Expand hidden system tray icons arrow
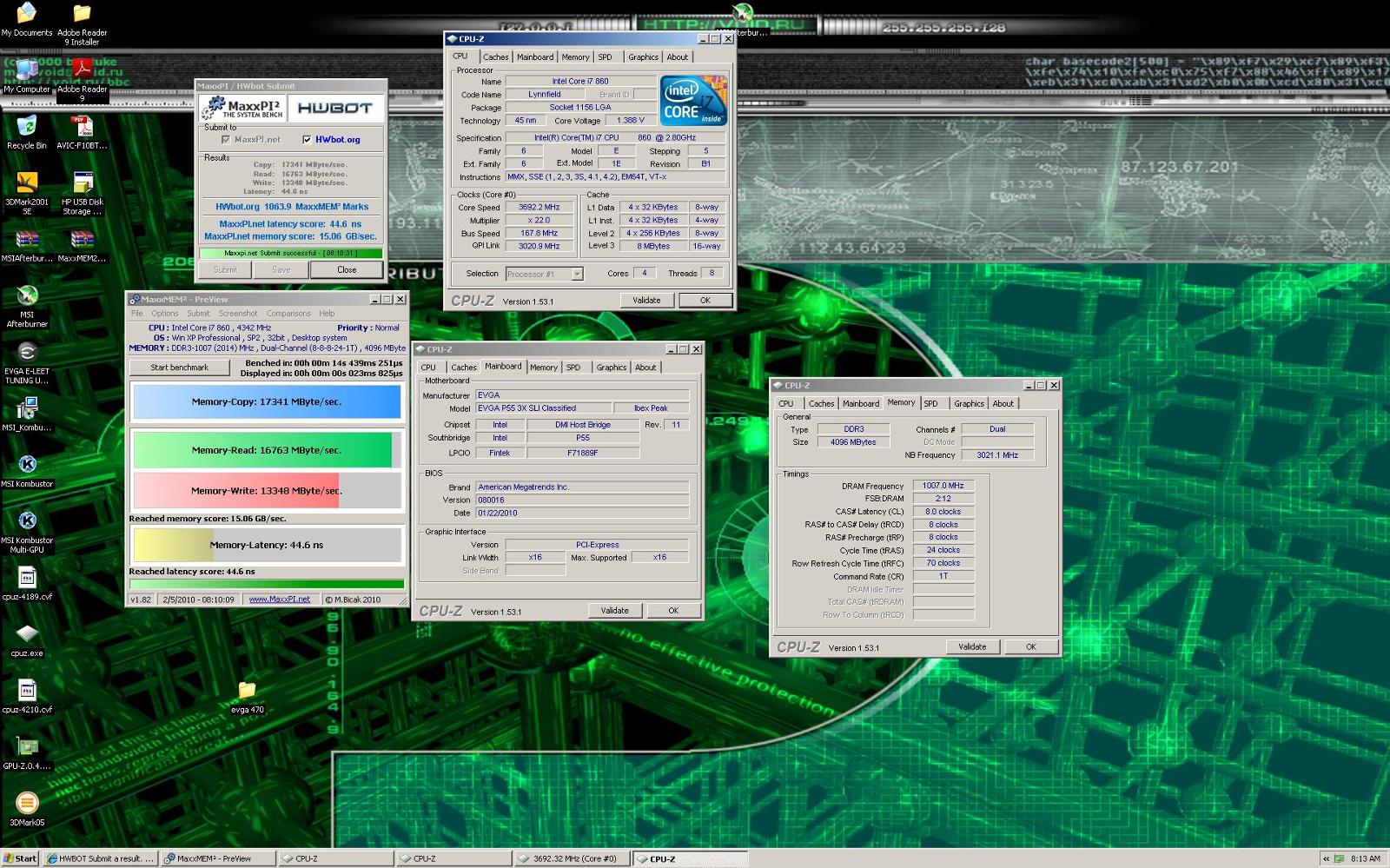Viewport: 1390px width, 868px height. pyautogui.click(x=1327, y=858)
